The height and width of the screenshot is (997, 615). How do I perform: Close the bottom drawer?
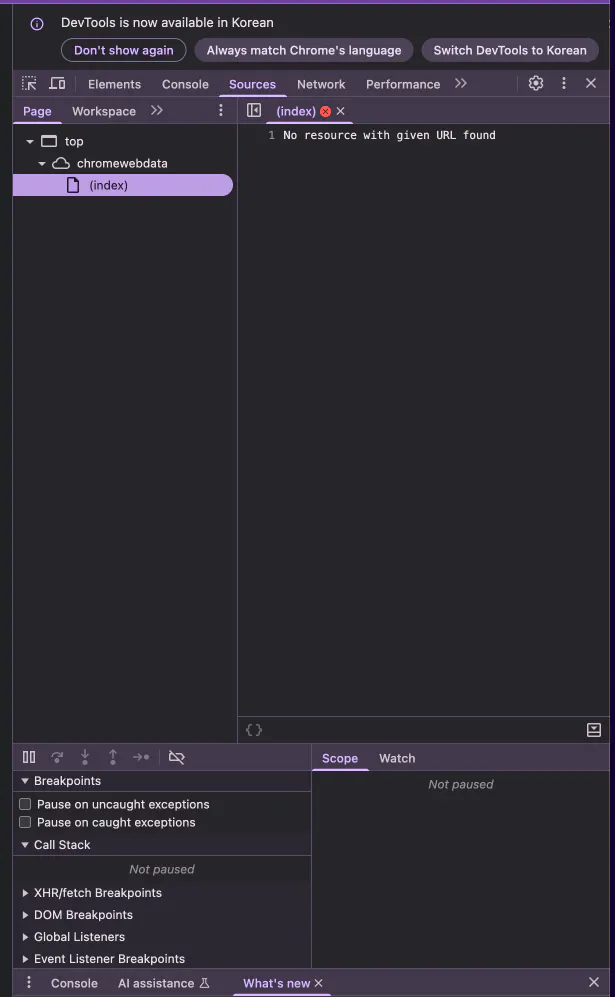(593, 982)
